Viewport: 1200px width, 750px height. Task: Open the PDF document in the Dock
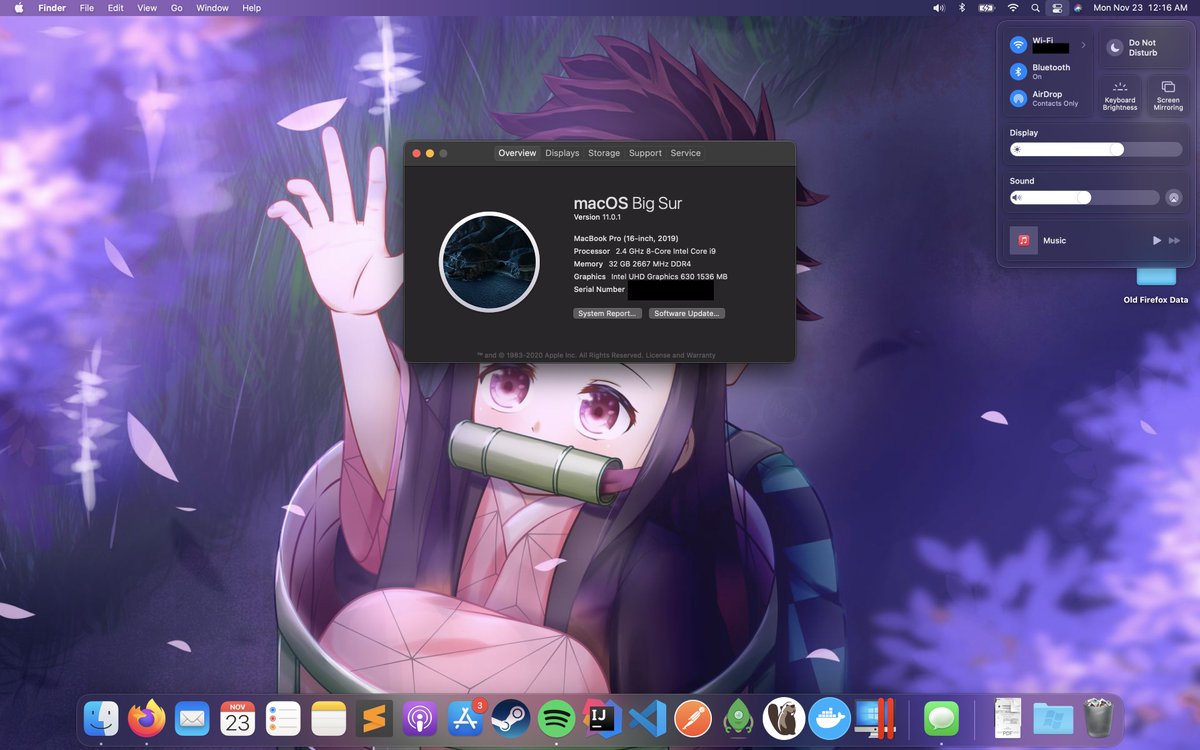(x=1008, y=718)
